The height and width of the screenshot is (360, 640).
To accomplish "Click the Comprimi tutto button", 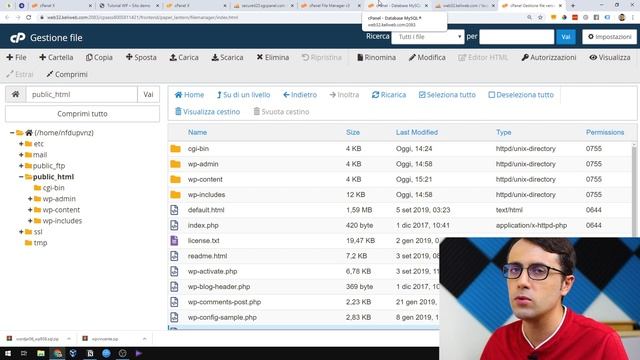I will click(82, 114).
